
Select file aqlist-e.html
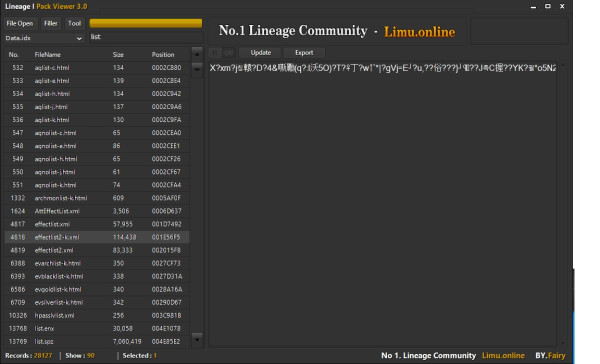(97, 81)
